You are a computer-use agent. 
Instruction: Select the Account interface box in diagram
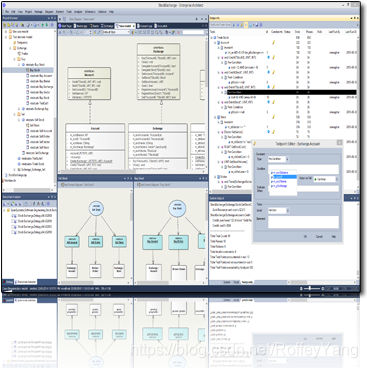tap(89, 83)
